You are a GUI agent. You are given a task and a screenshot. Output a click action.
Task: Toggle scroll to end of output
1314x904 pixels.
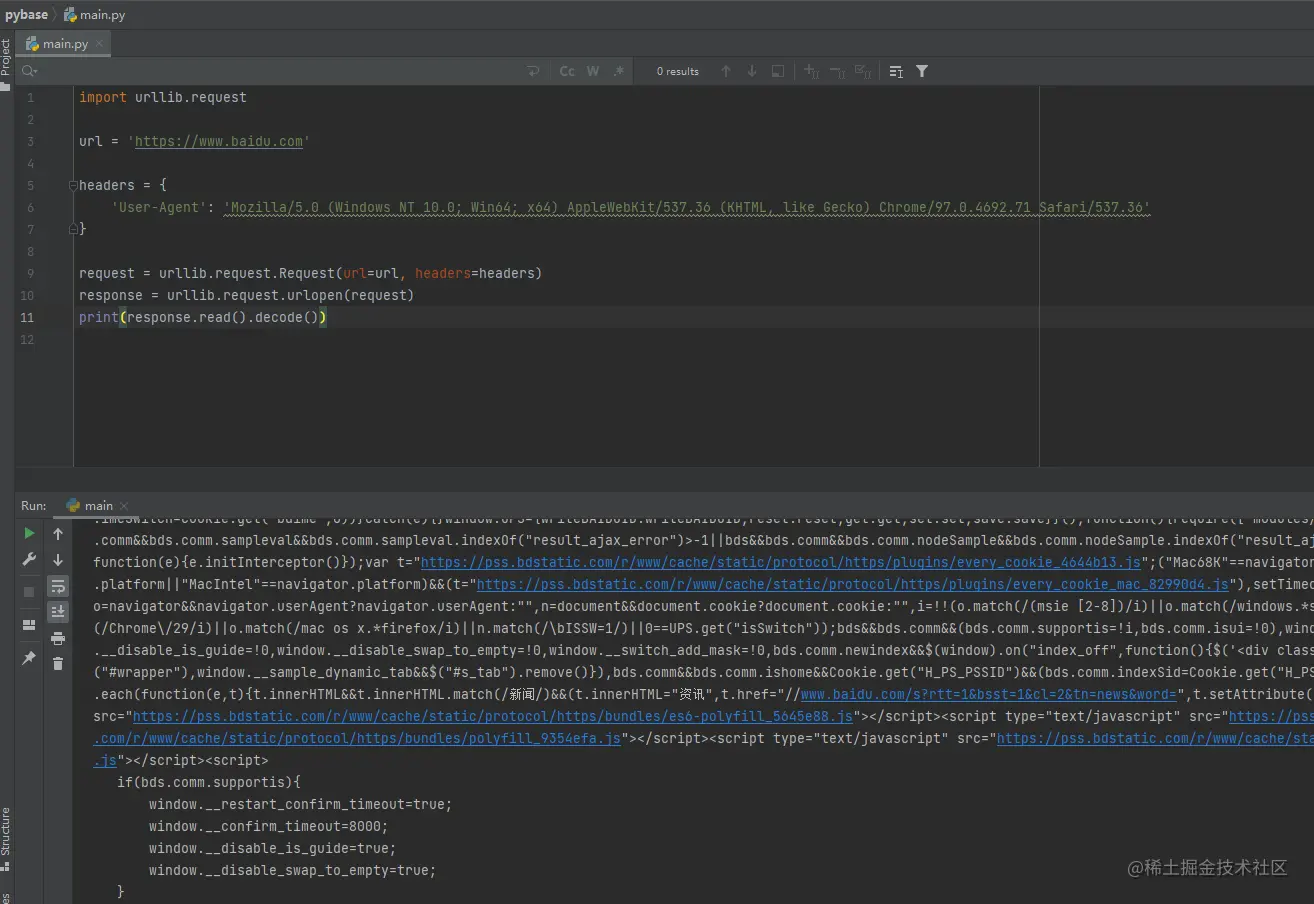58,612
